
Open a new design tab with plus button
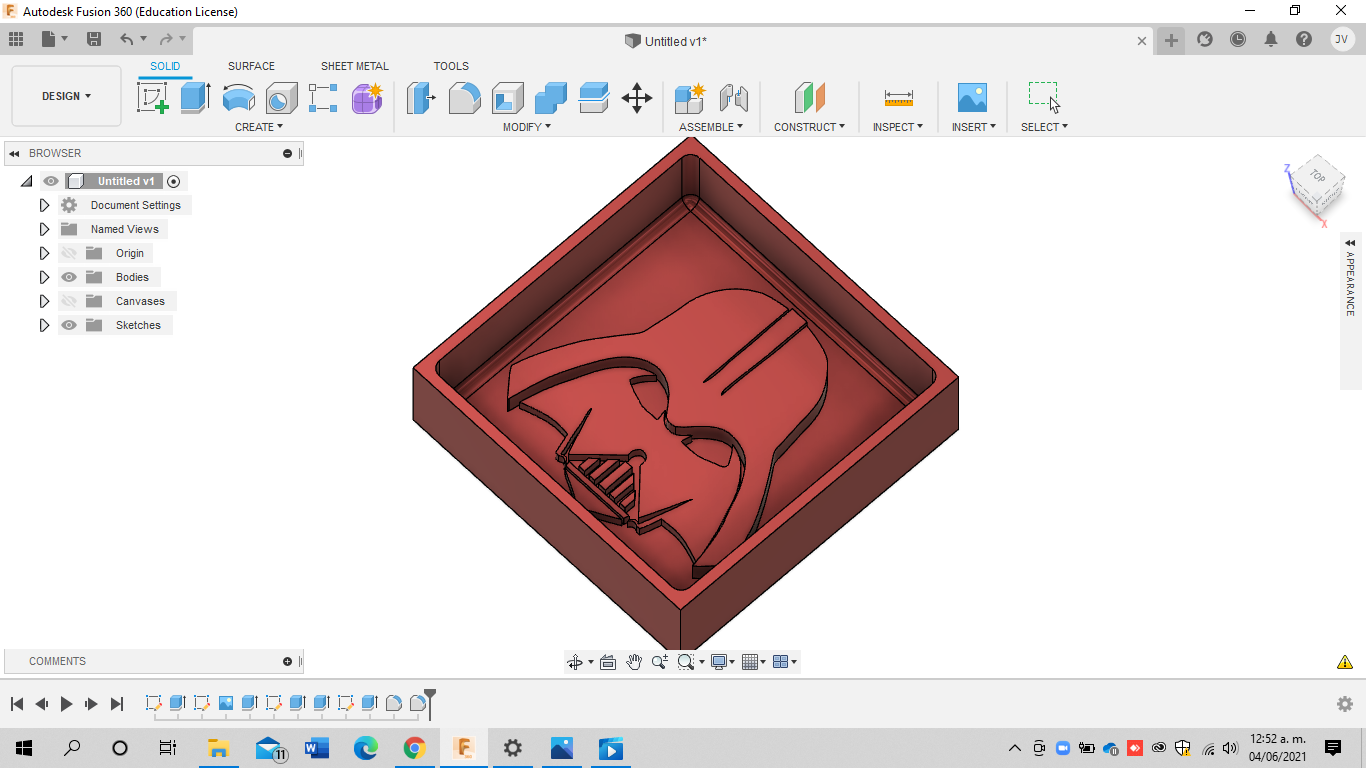point(1171,40)
